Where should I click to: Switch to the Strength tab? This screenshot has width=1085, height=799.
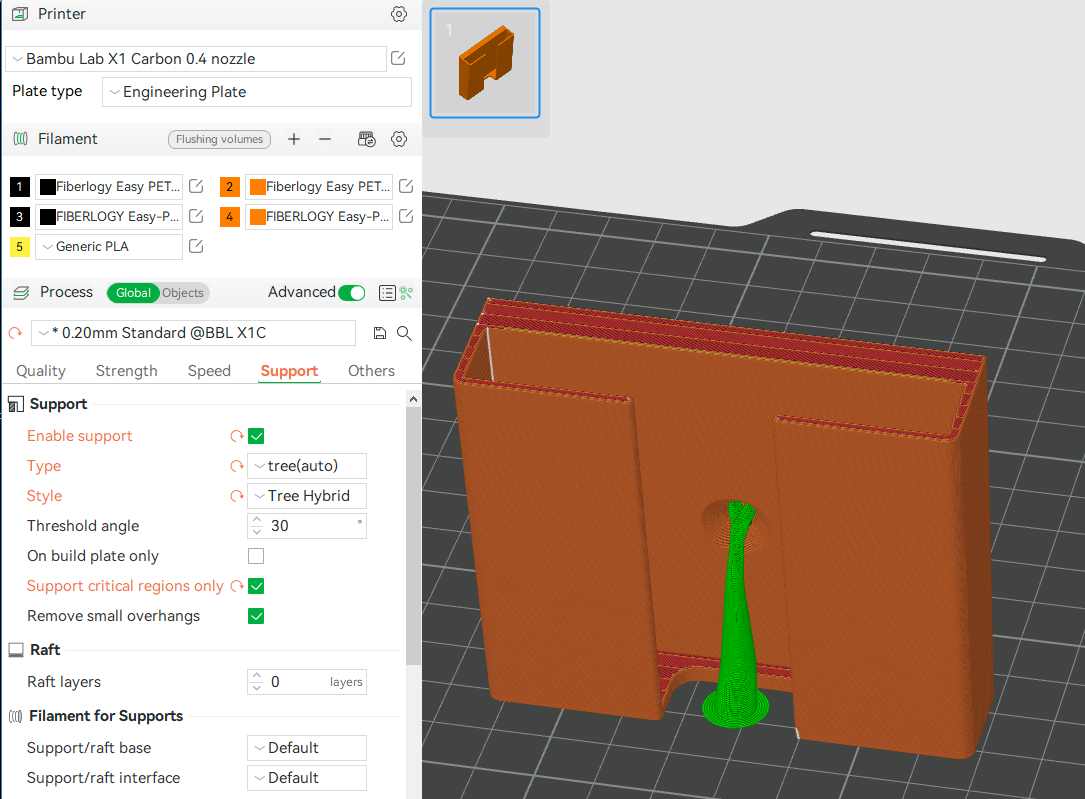(127, 371)
